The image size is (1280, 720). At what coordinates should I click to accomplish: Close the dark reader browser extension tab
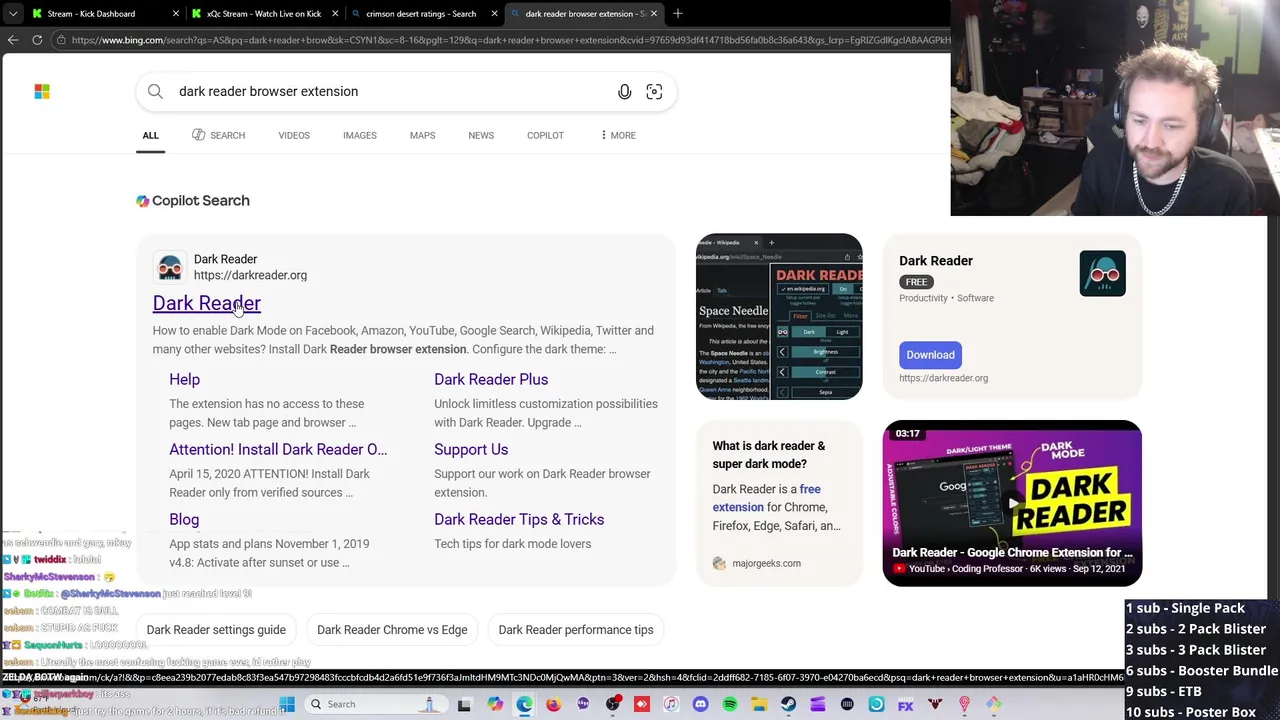point(654,14)
